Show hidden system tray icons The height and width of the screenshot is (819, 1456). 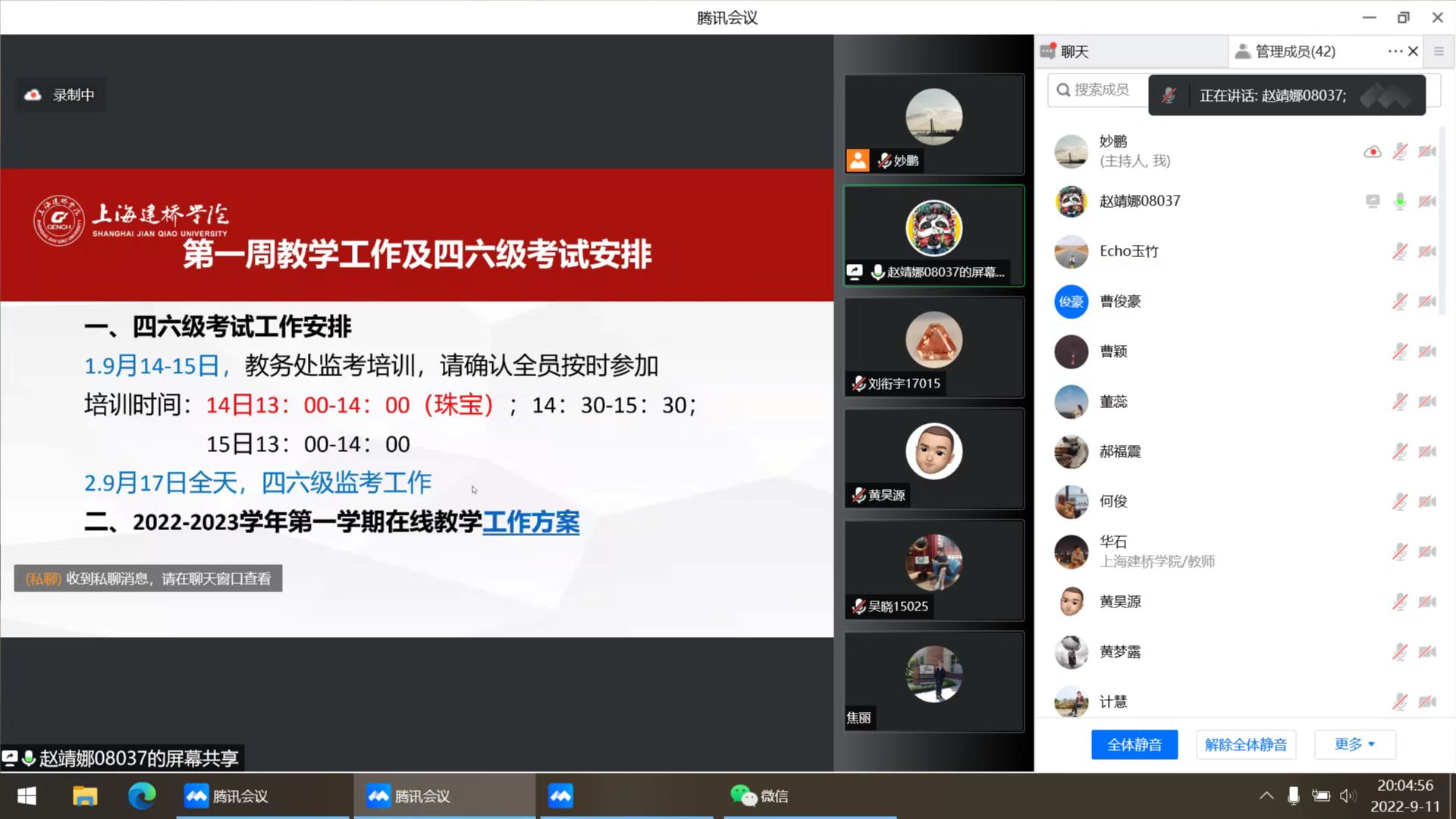point(1266,795)
